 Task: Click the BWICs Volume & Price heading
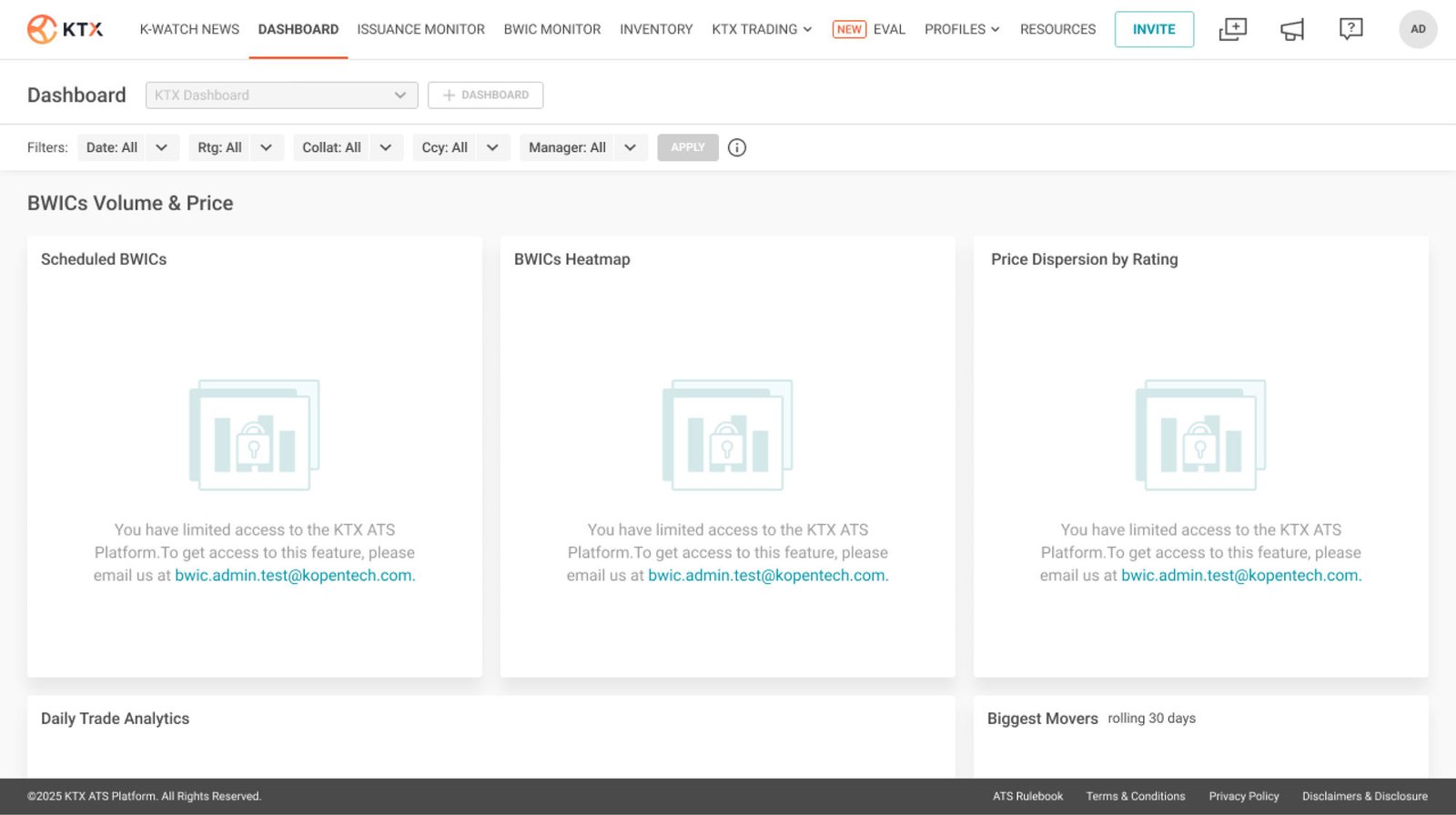(x=130, y=204)
